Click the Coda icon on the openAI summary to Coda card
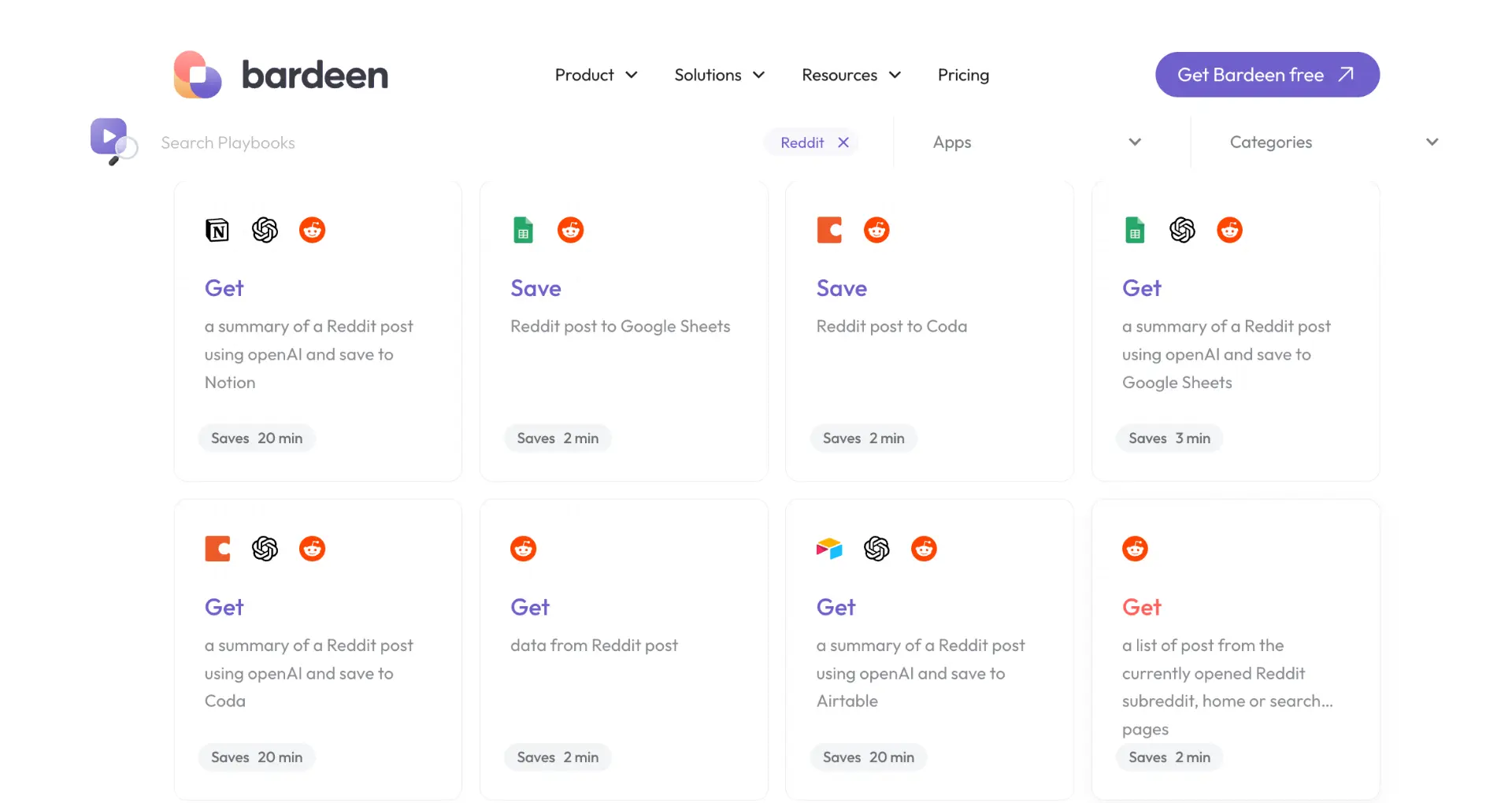The image size is (1512, 803). coord(217,549)
